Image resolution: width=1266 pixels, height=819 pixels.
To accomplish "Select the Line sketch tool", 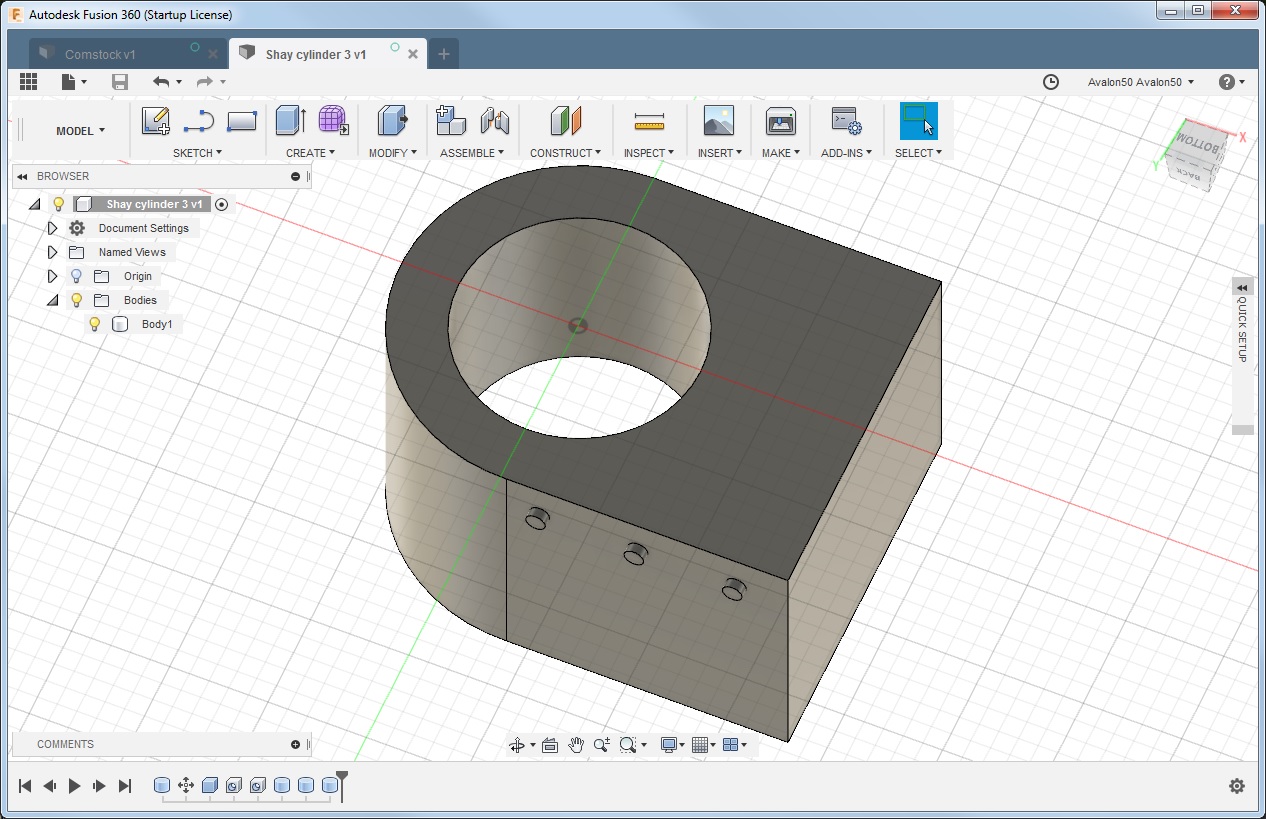I will 199,121.
